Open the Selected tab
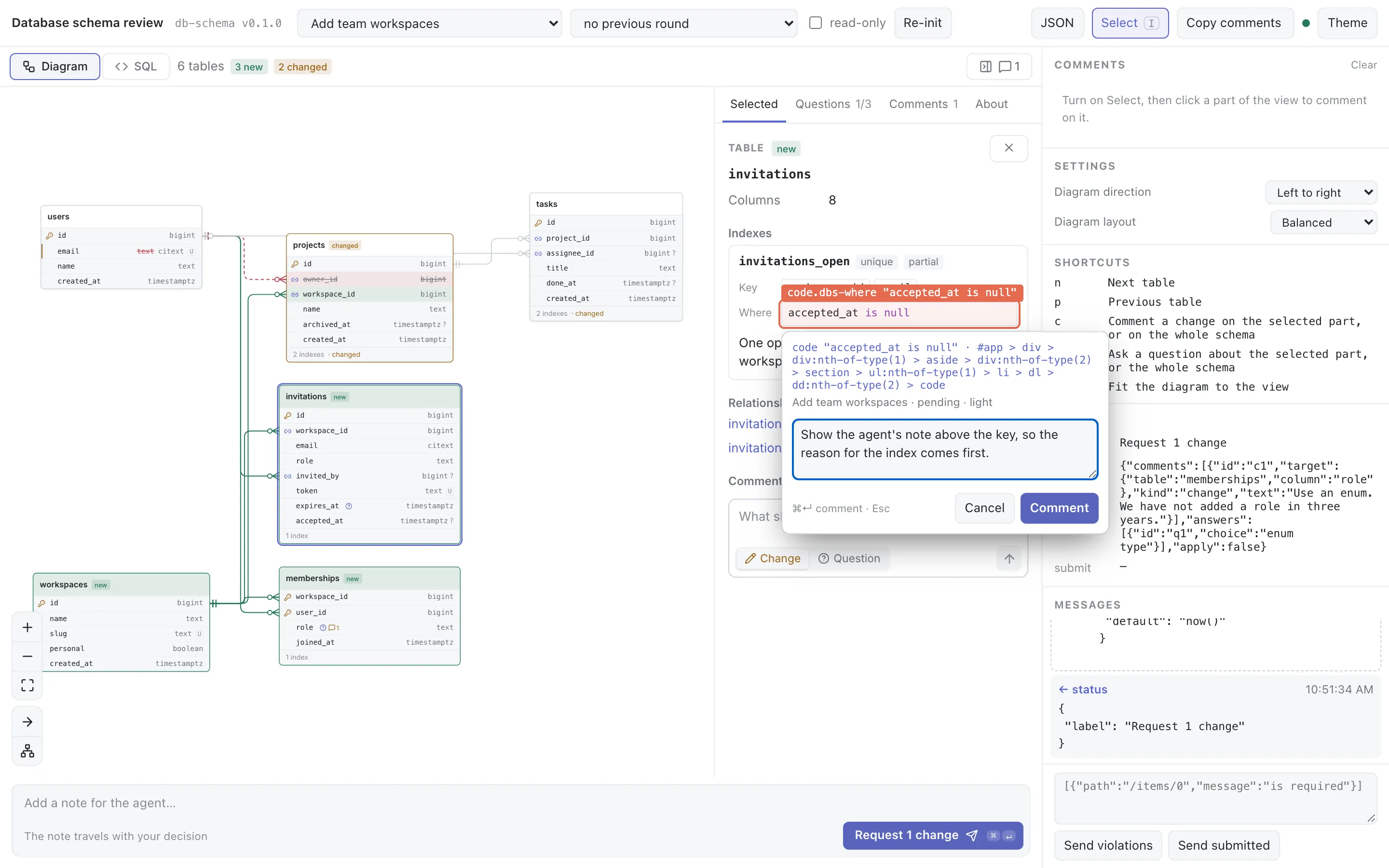The image size is (1389, 868). tap(754, 104)
